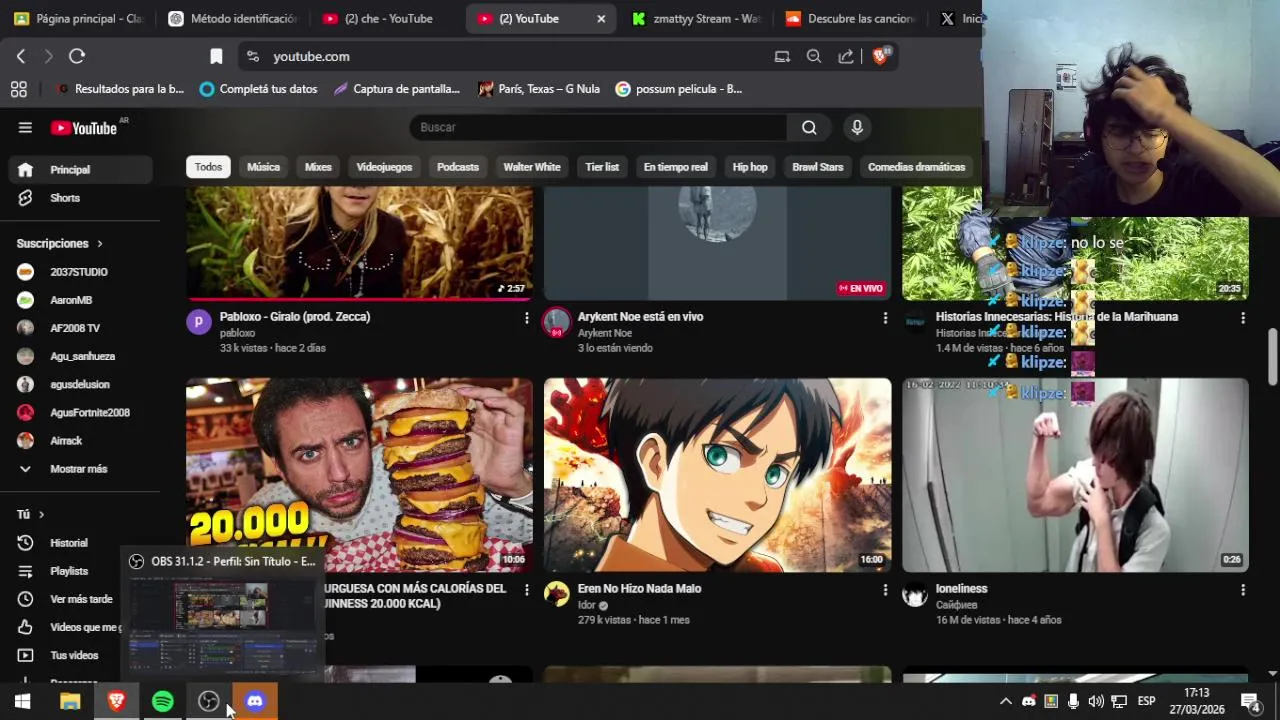The width and height of the screenshot is (1280, 720).
Task: Open ESP language indicator
Action: [x=1146, y=701]
